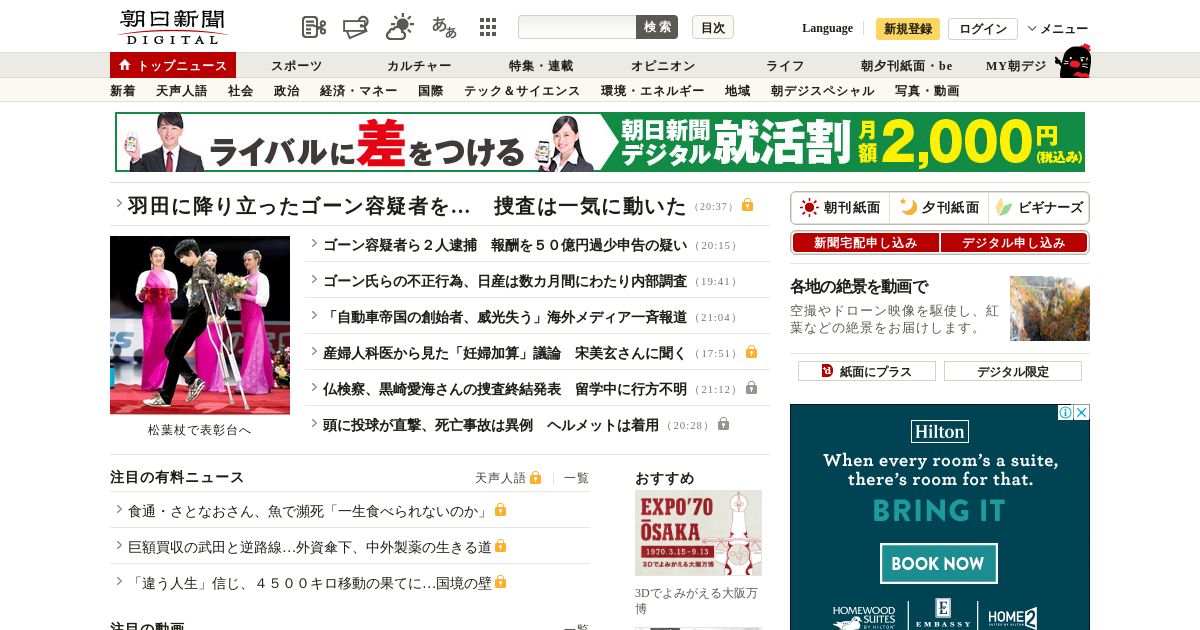The image size is (1200, 630).
Task: Click the 検索 search button
Action: coord(657,27)
